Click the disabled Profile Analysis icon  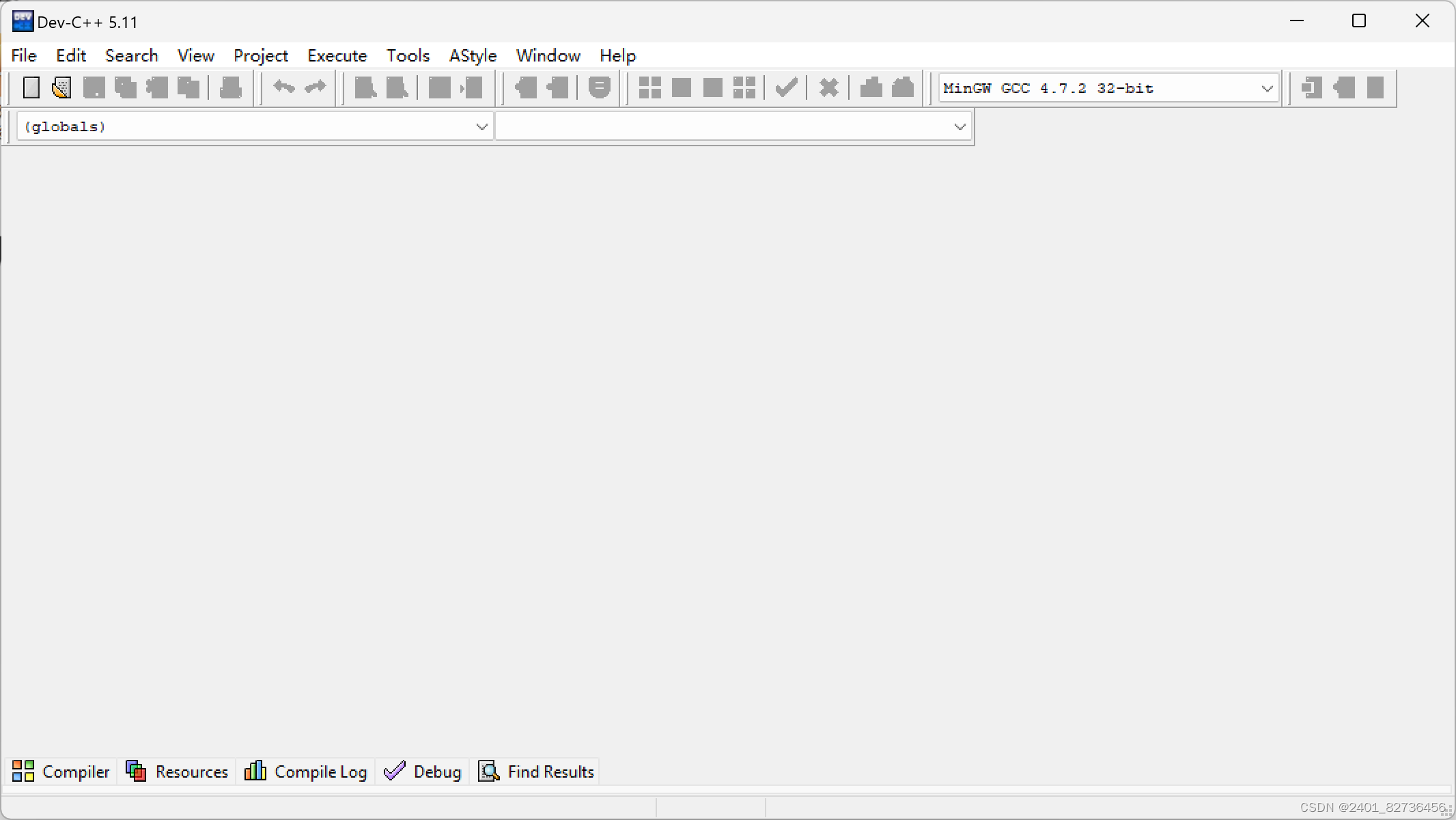(871, 87)
